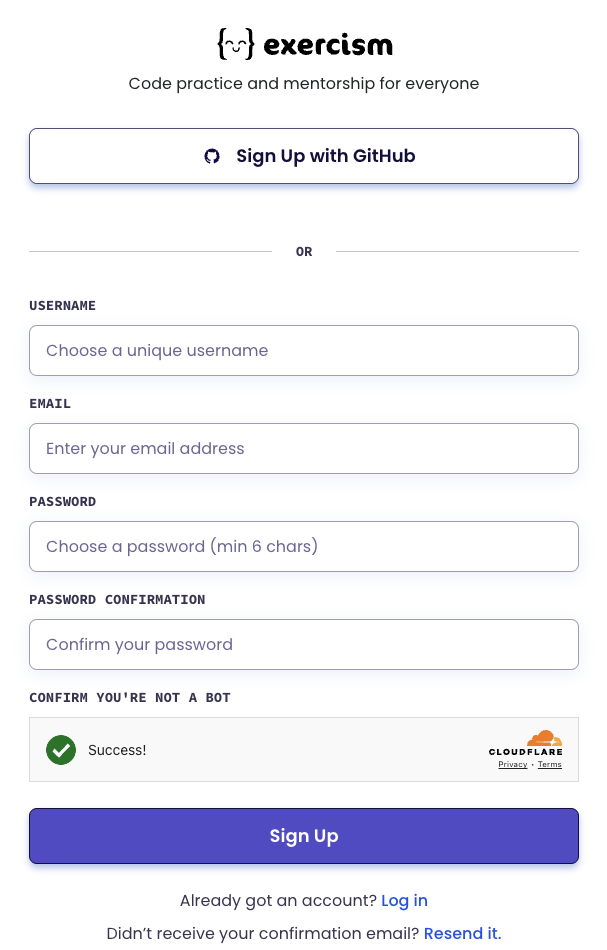The width and height of the screenshot is (607, 950).
Task: Click the Resend it link
Action: pyautogui.click(x=462, y=933)
